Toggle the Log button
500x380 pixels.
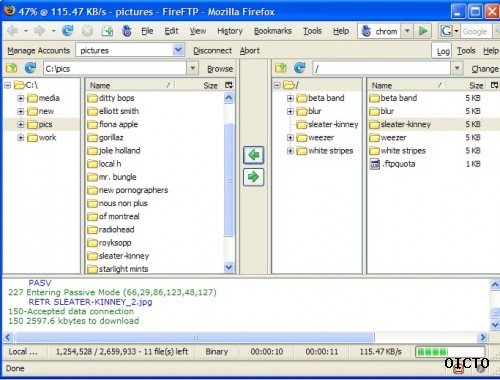point(443,51)
